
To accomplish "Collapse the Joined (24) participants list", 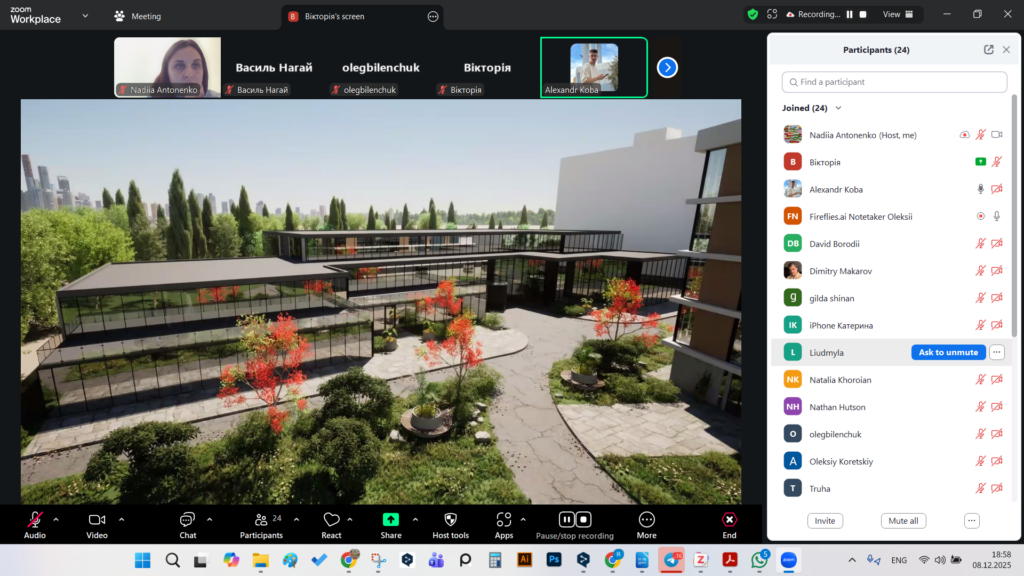I will (838, 108).
